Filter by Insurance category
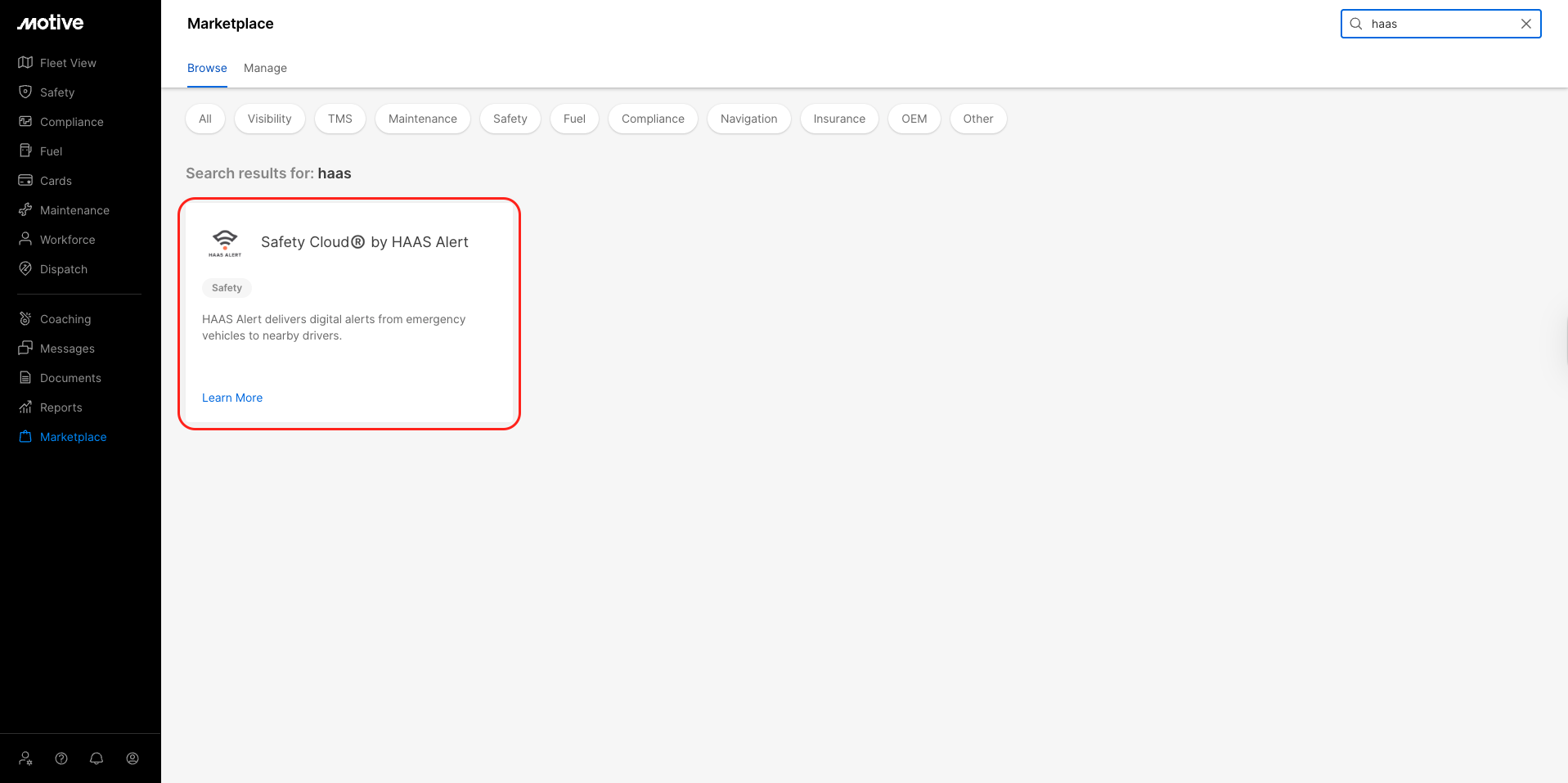The width and height of the screenshot is (1568, 783). [839, 119]
